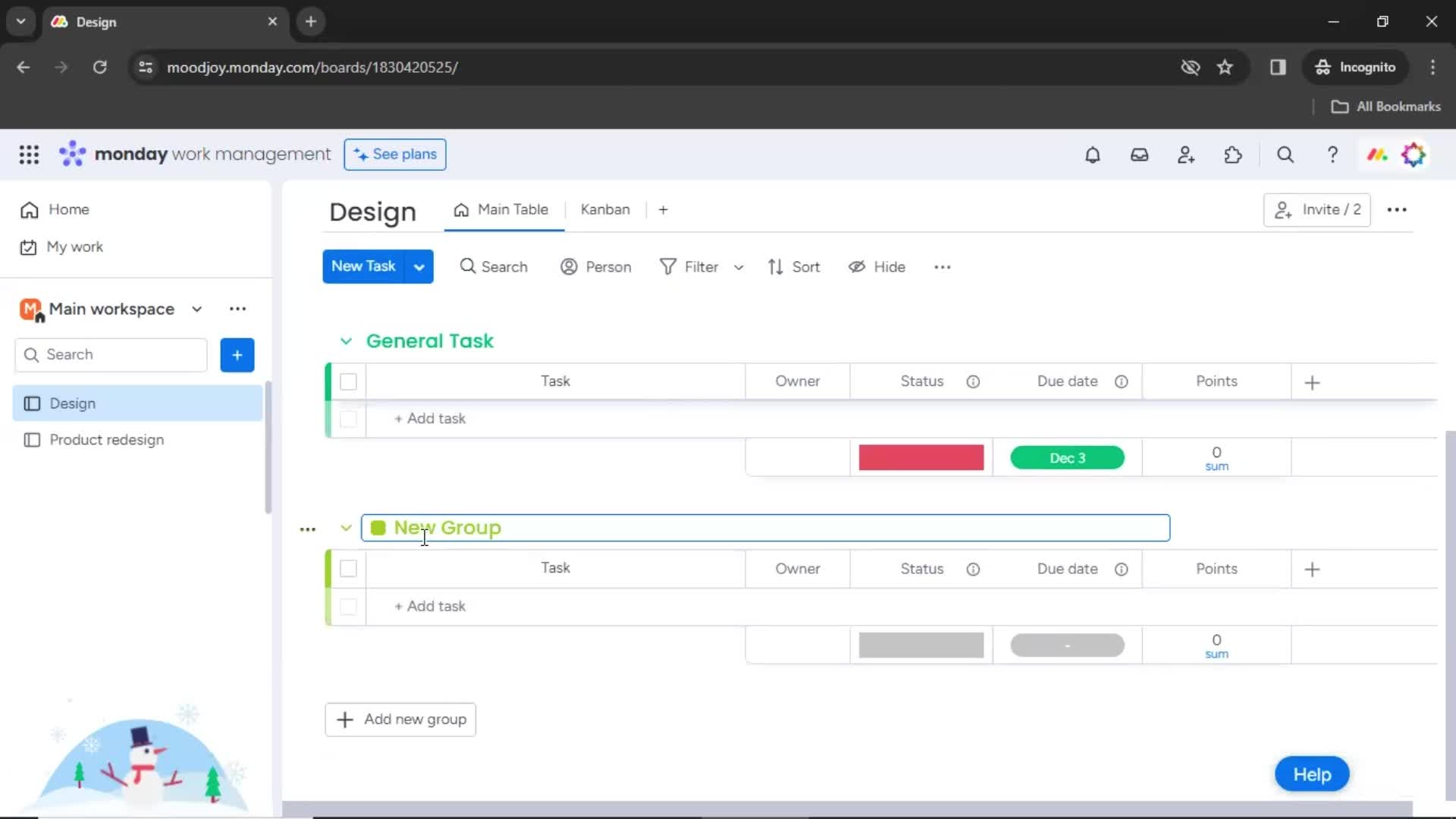Open the Help button
The image size is (1456, 819).
pos(1312,774)
